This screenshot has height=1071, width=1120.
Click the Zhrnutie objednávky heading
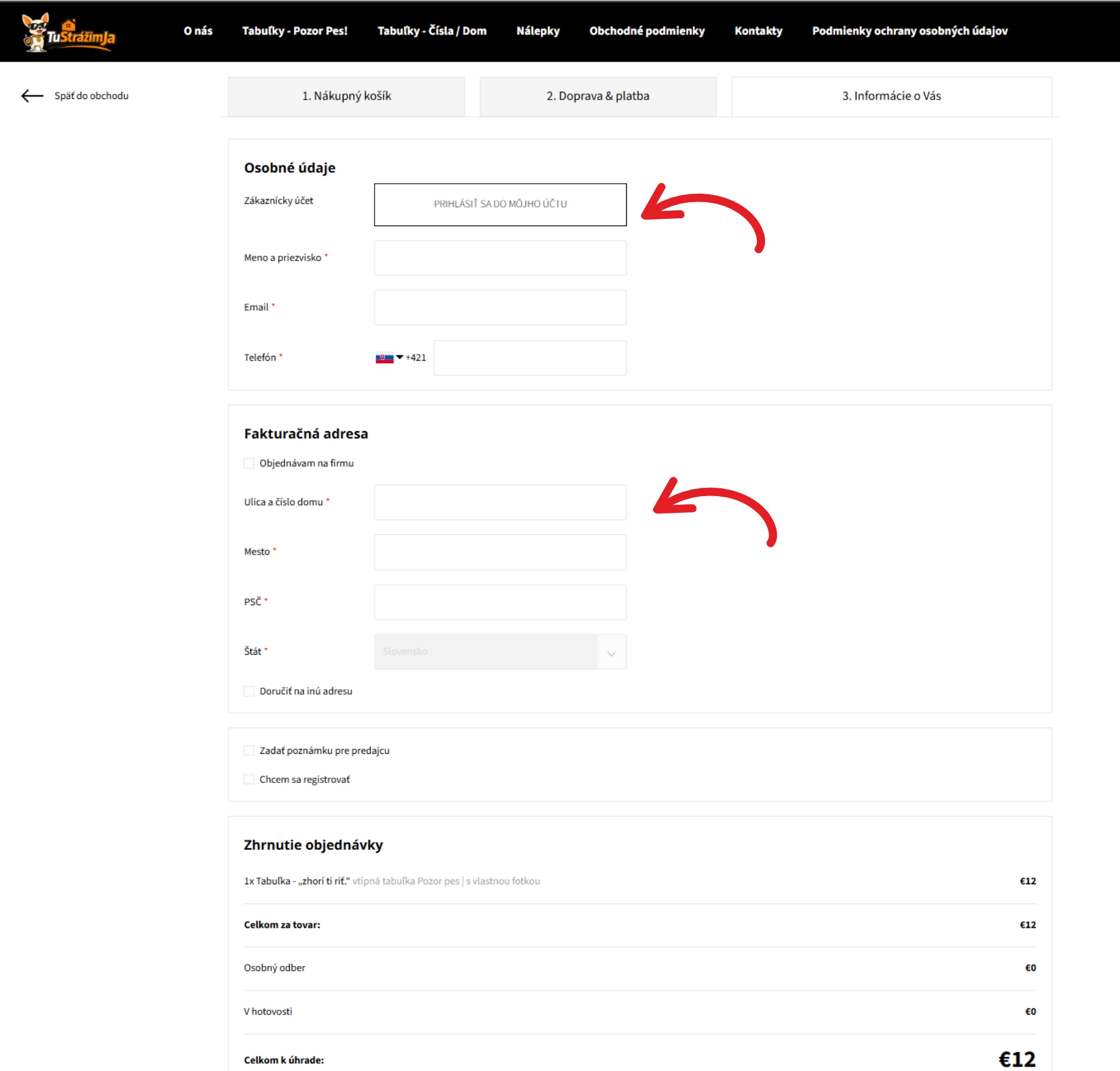coord(313,846)
